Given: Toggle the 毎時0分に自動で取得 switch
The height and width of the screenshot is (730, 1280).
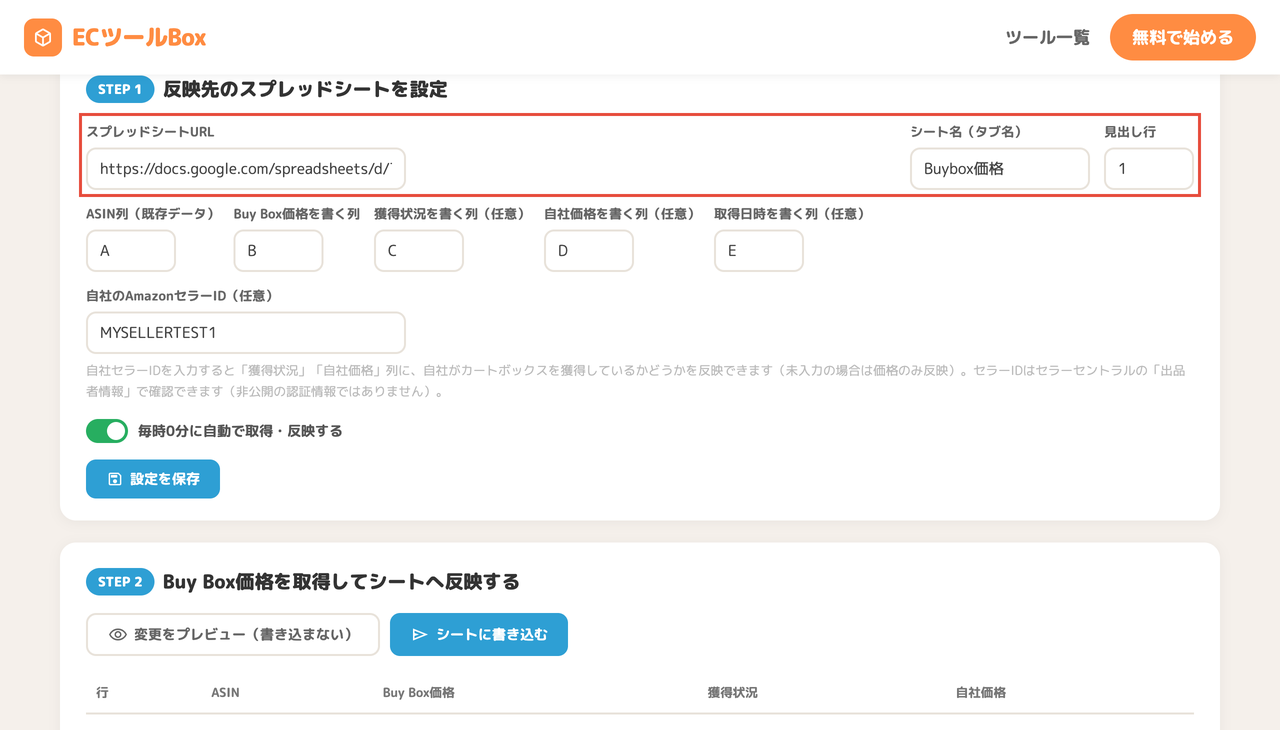Looking at the screenshot, I should click(x=107, y=431).
